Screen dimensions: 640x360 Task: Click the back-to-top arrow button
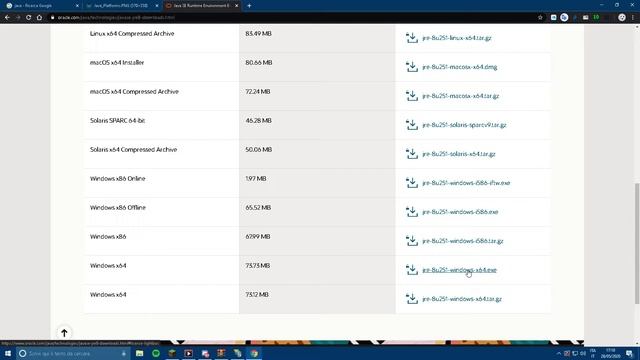[x=64, y=333]
